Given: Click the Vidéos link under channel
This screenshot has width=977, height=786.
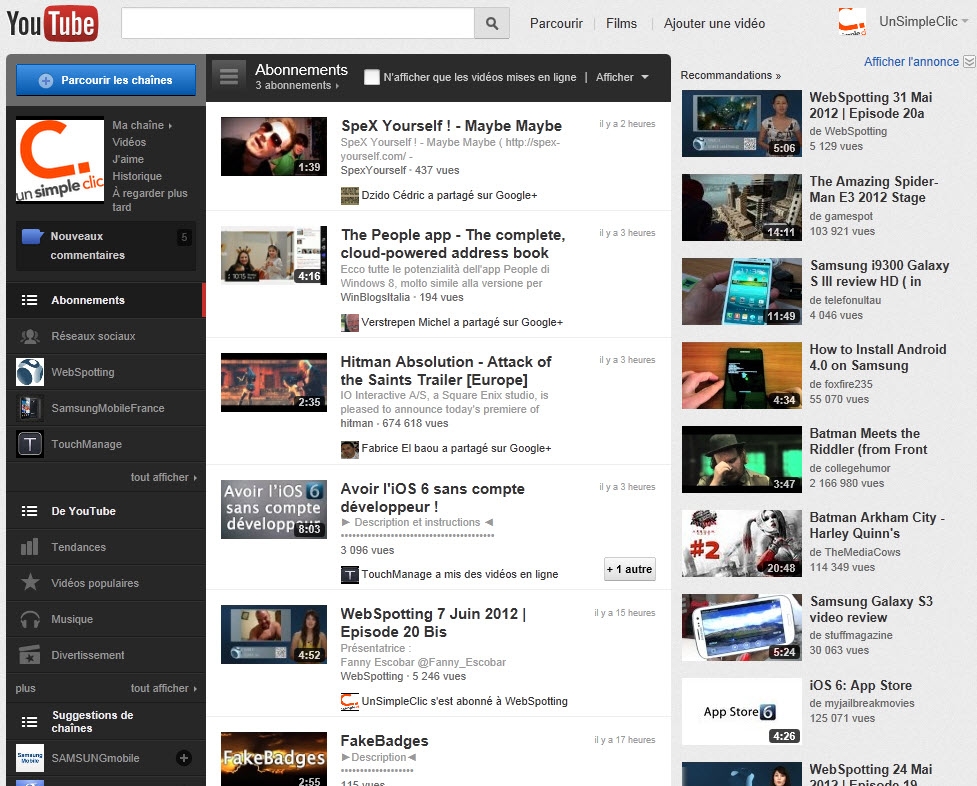Looking at the screenshot, I should (129, 142).
